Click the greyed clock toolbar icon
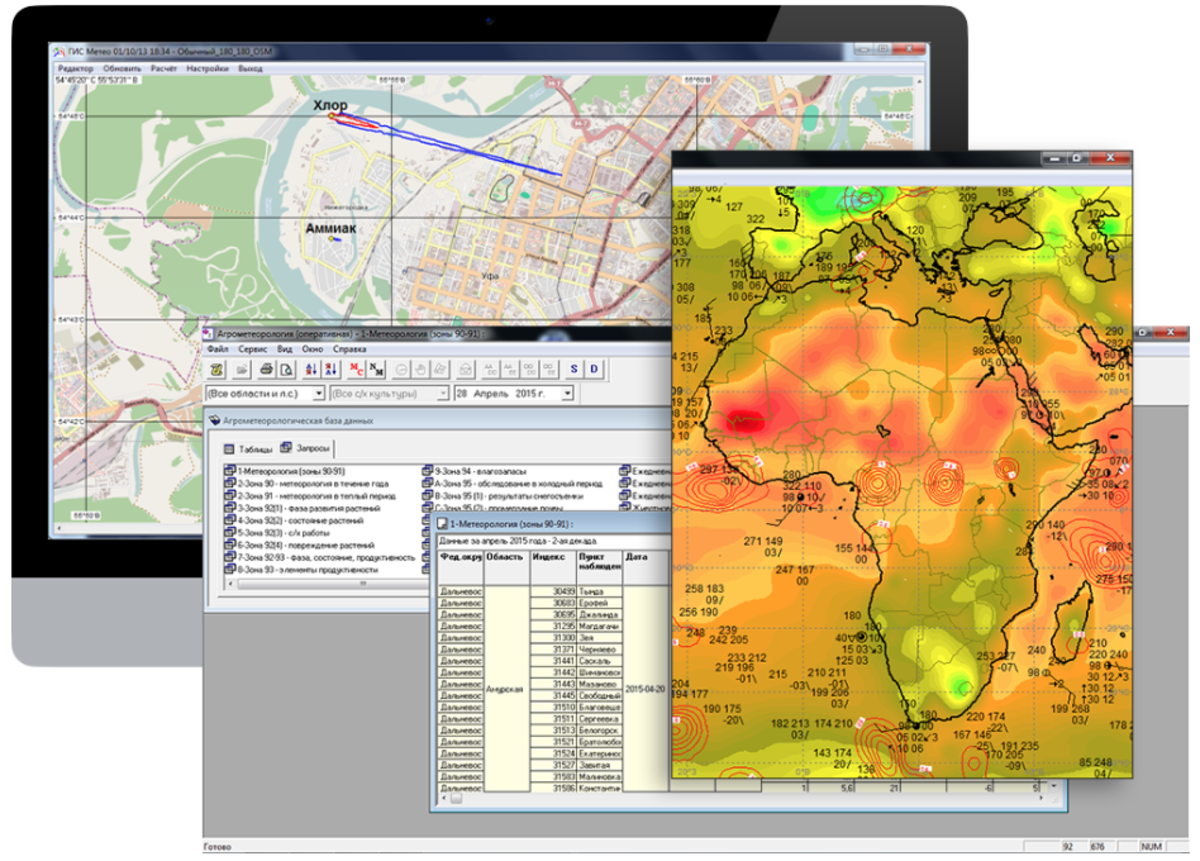Image resolution: width=1200 pixels, height=861 pixels. click(x=400, y=370)
